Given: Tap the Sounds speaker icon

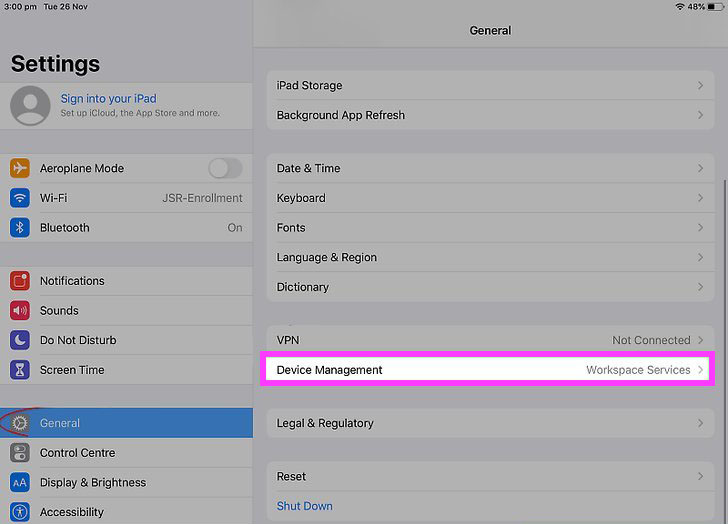Looking at the screenshot, I should (x=20, y=311).
